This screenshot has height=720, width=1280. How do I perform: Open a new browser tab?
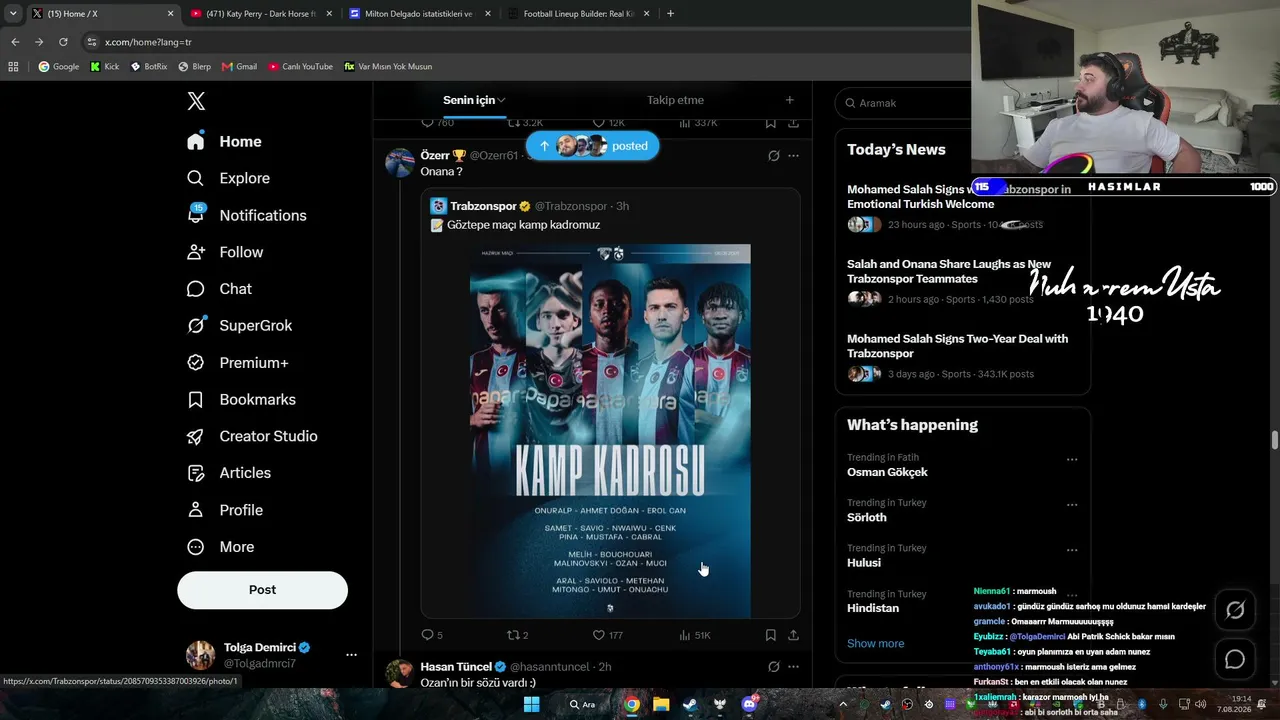tap(670, 14)
